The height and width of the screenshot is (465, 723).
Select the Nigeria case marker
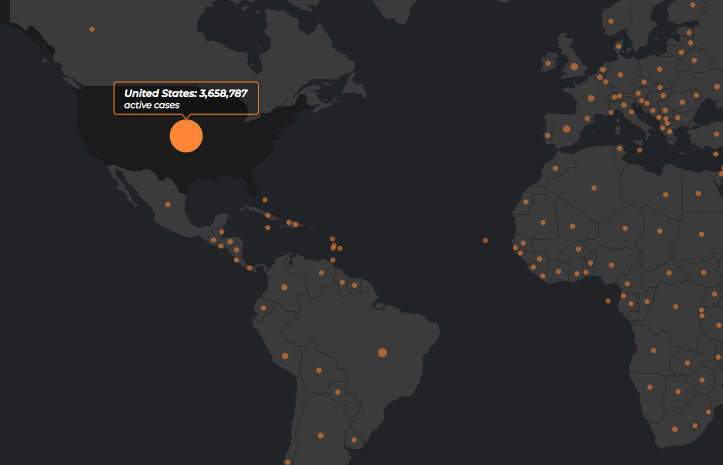tap(611, 265)
